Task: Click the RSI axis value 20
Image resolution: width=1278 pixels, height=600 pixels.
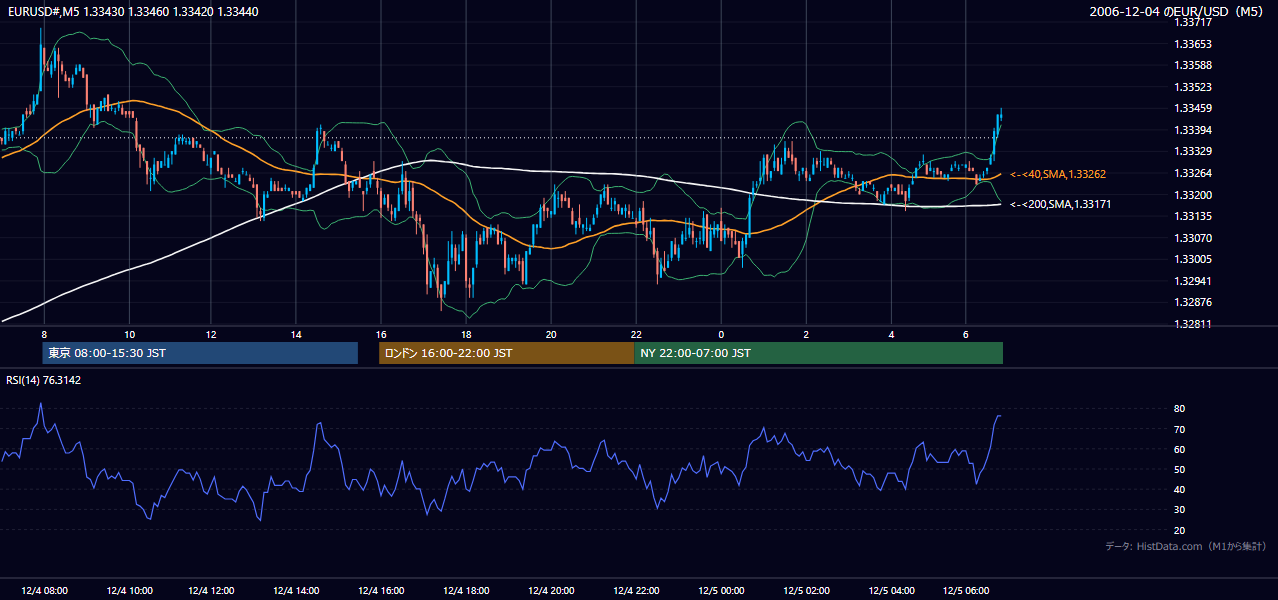Action: point(1180,530)
